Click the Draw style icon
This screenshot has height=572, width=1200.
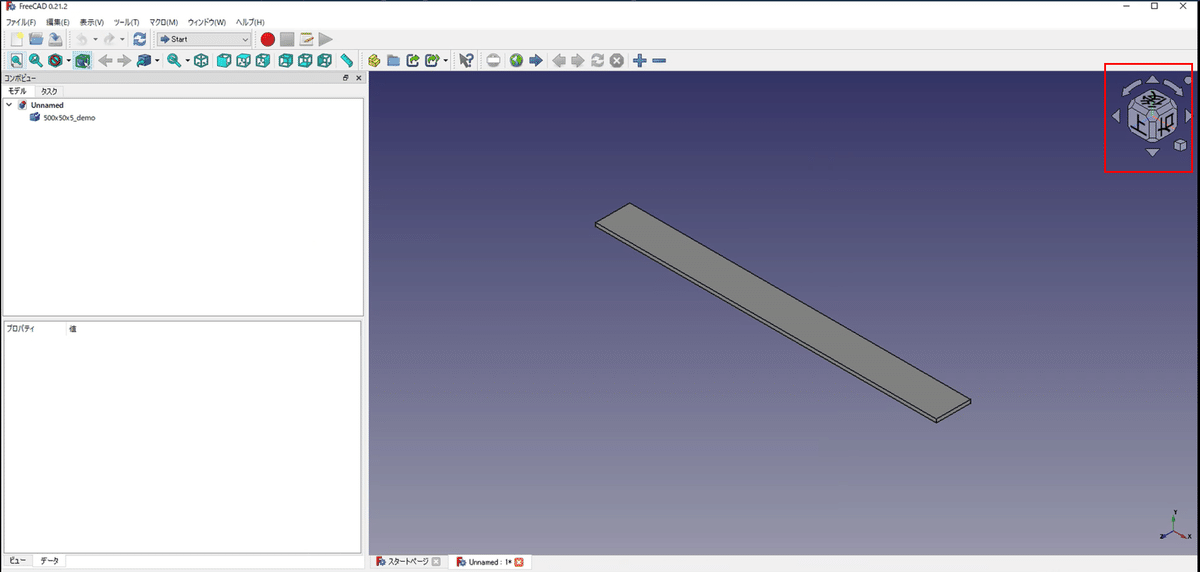click(56, 61)
